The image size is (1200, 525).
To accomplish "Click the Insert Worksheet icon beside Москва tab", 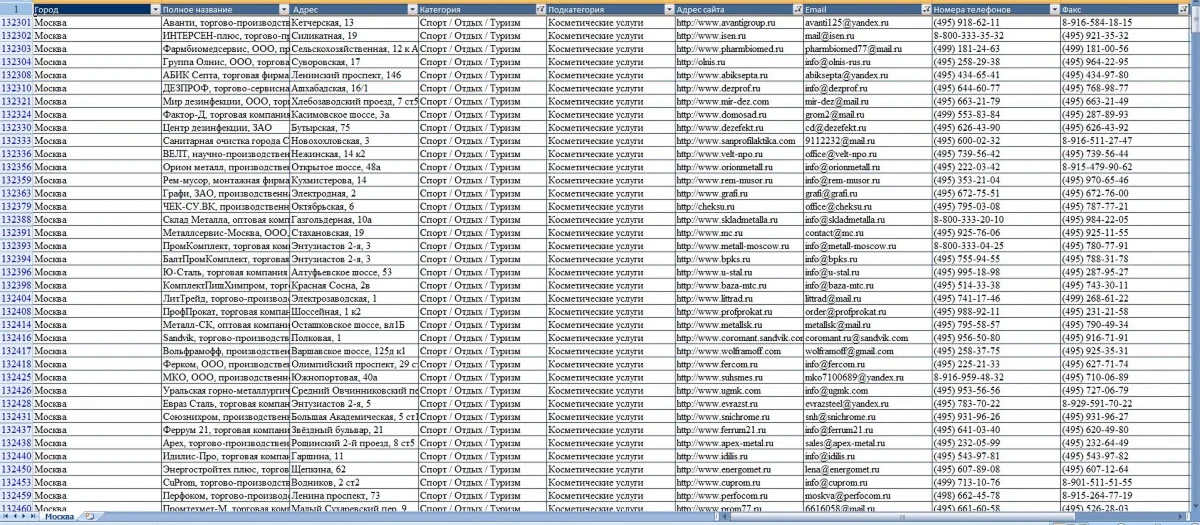I will tap(88, 517).
